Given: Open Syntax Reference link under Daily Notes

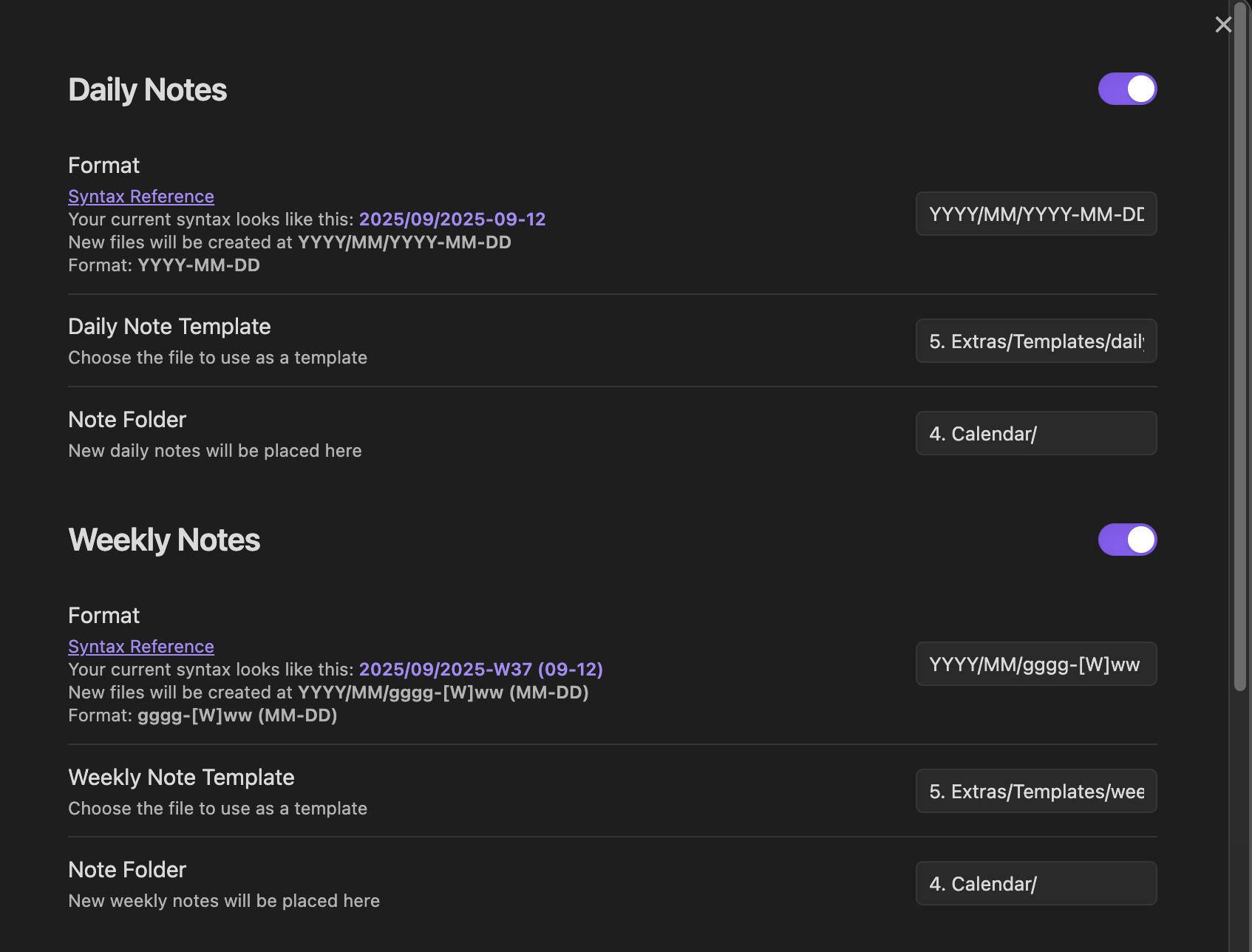Looking at the screenshot, I should 141,197.
